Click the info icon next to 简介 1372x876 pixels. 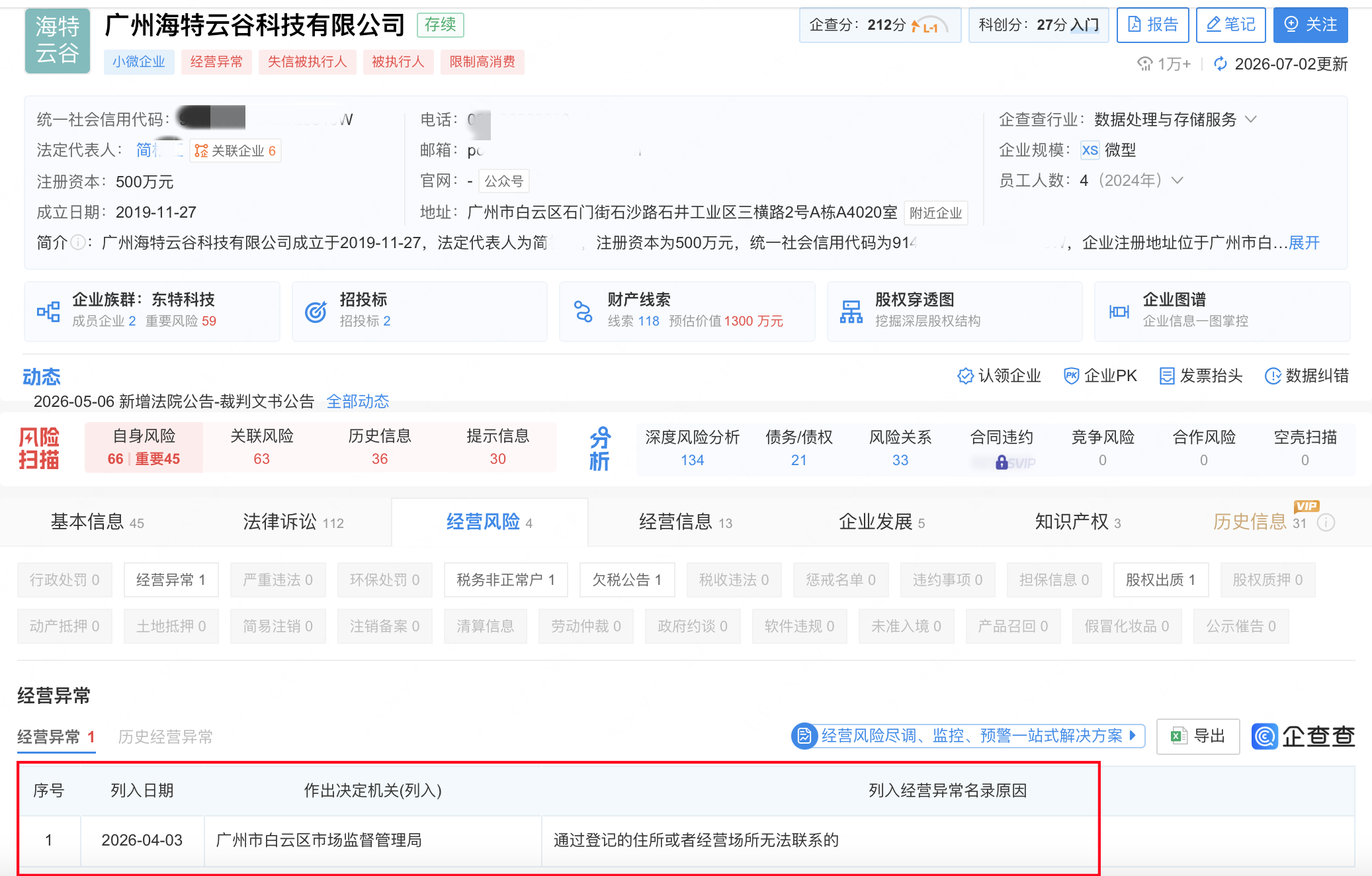click(78, 243)
